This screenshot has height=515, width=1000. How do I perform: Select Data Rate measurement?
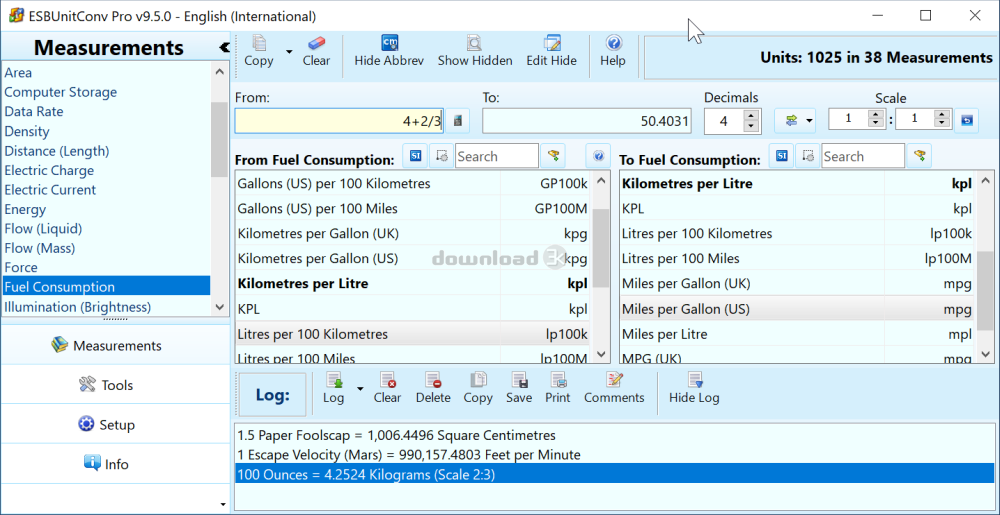click(106, 112)
